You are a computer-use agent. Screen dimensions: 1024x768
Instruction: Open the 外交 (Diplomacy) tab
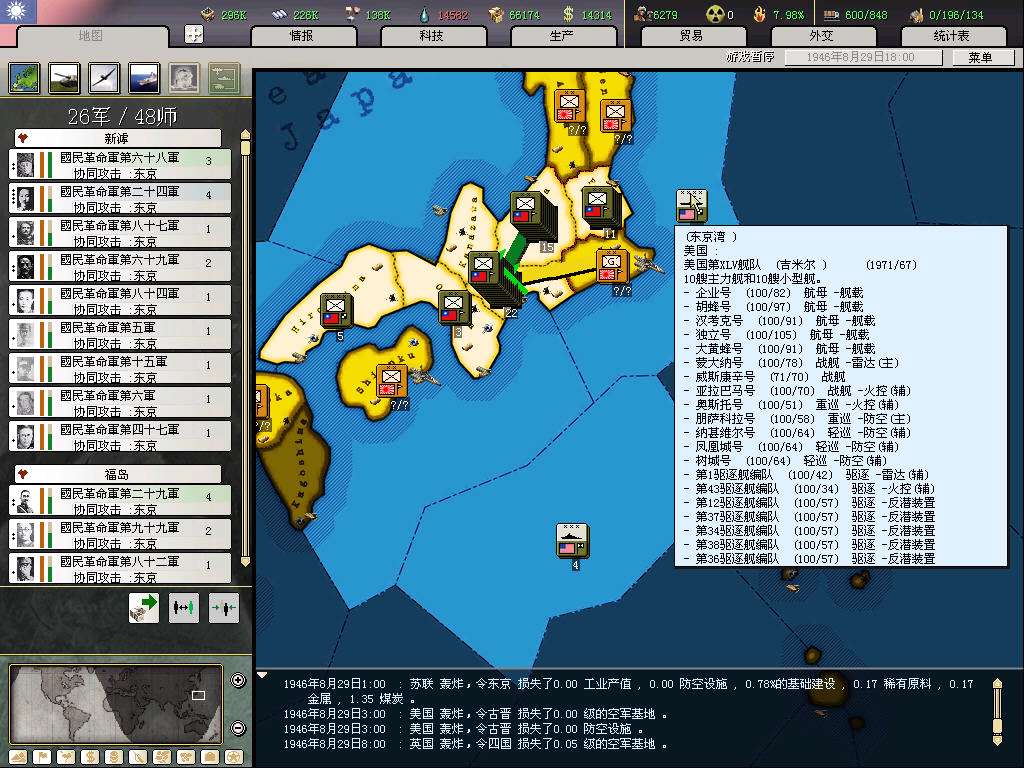[x=822, y=36]
